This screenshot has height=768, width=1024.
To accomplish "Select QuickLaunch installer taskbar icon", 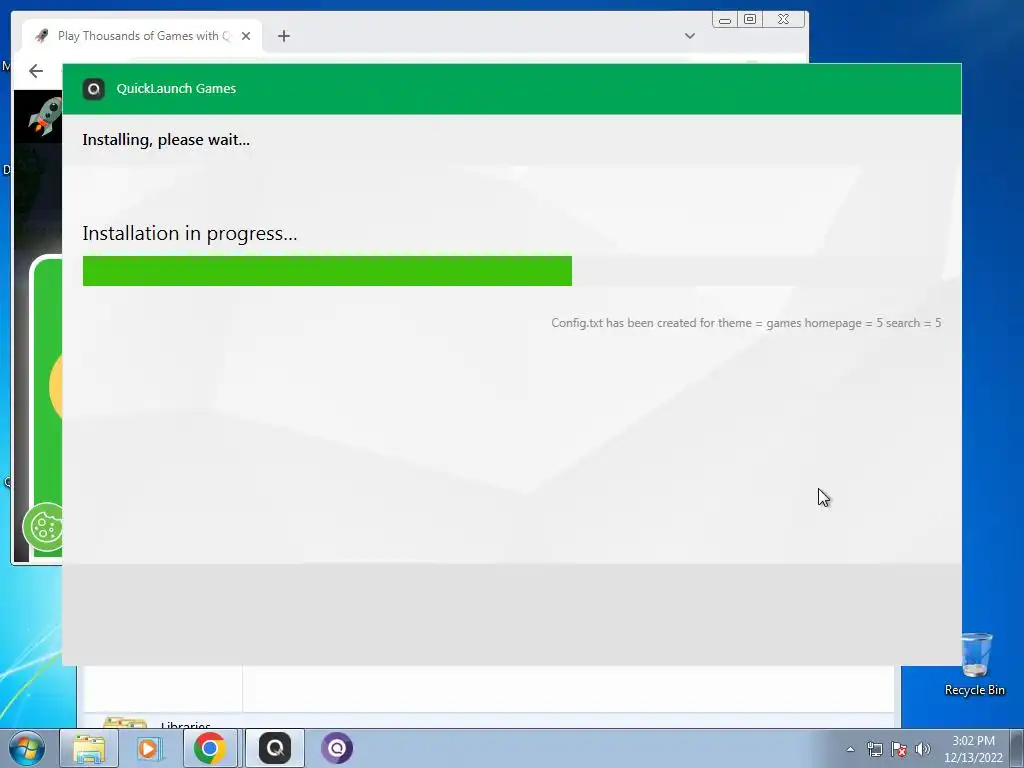I will click(x=275, y=748).
